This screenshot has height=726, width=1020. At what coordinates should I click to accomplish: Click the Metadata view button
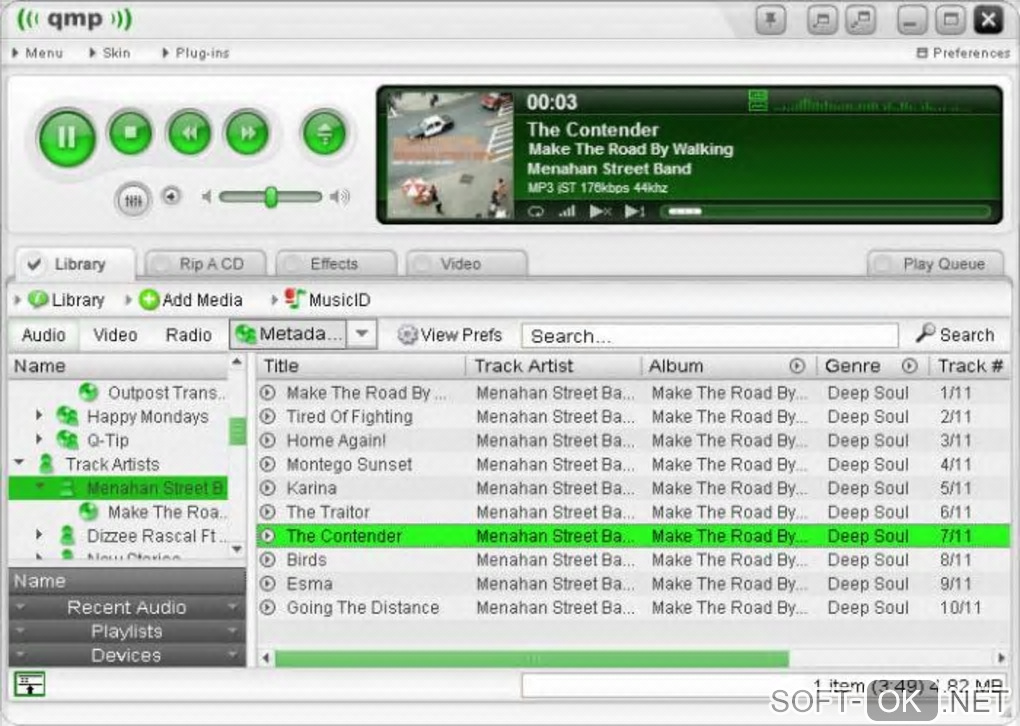(x=289, y=334)
